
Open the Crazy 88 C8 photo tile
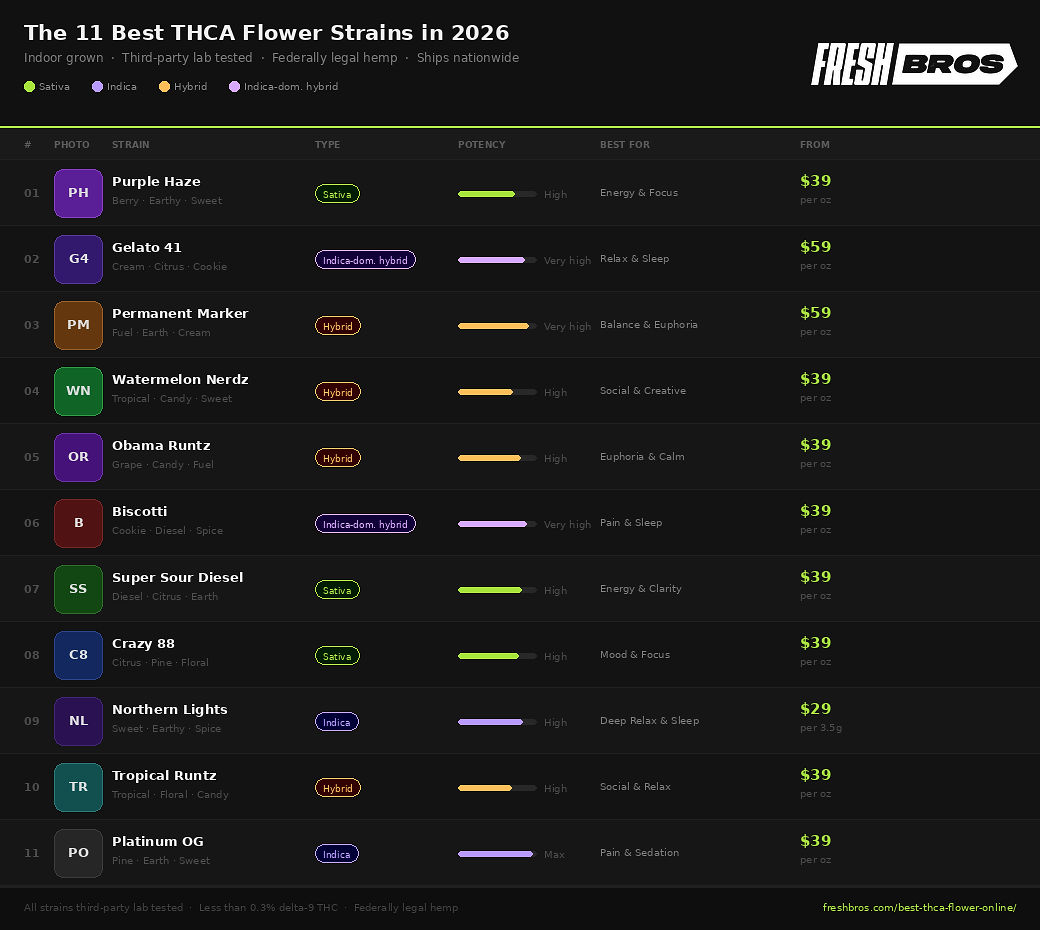click(x=78, y=655)
